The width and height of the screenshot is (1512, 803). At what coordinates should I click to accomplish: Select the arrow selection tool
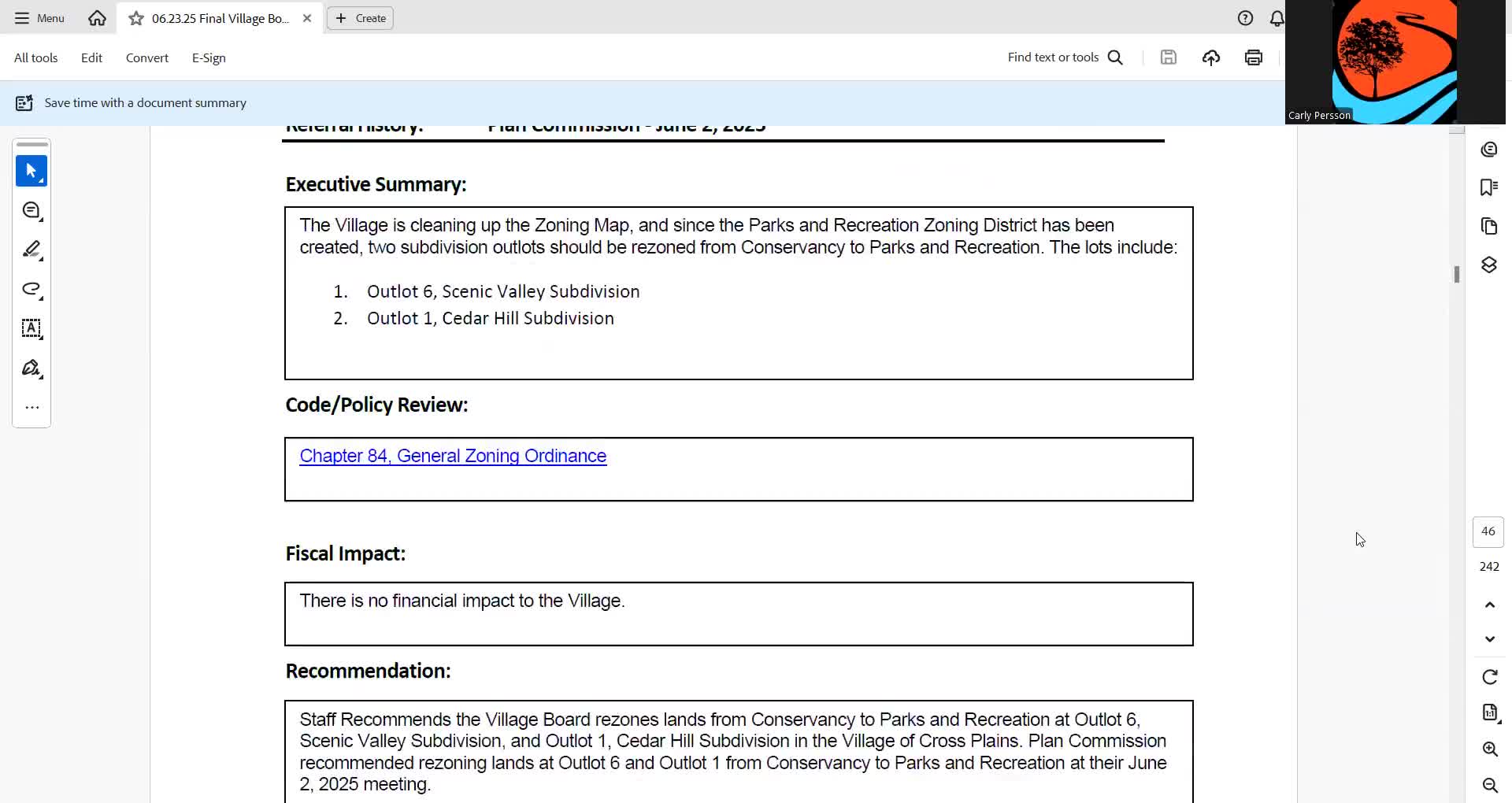[31, 171]
